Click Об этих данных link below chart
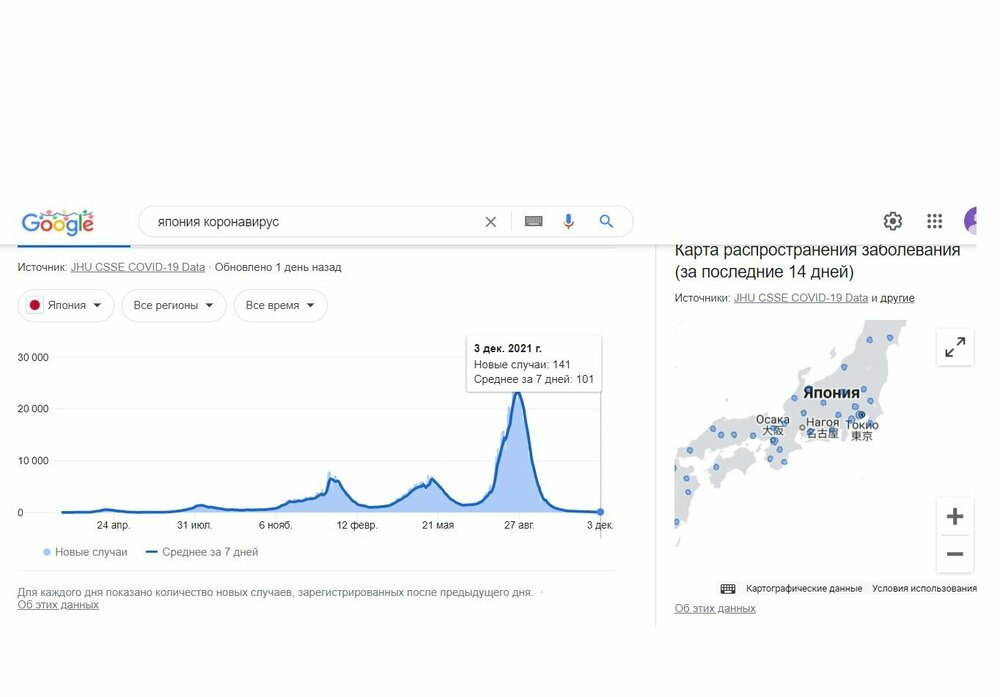The height and width of the screenshot is (697, 1000). tap(58, 605)
